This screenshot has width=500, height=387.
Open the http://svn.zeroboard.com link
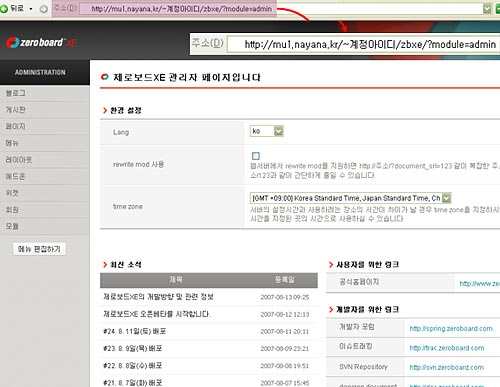(447, 367)
